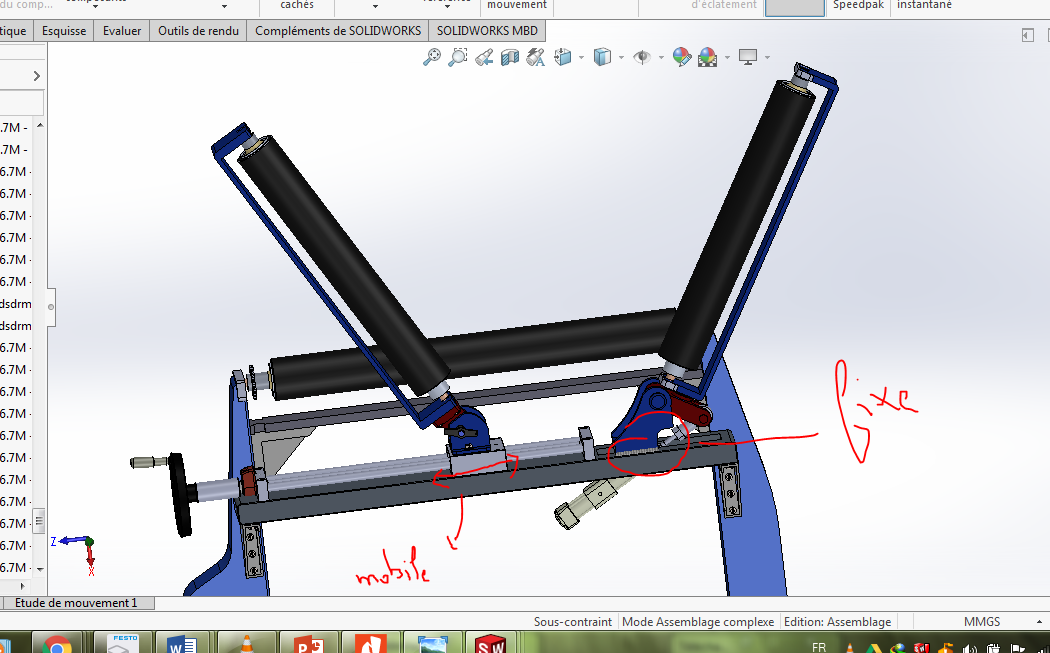Open the Outils de rendu tab
The height and width of the screenshot is (653, 1050).
tap(198, 31)
